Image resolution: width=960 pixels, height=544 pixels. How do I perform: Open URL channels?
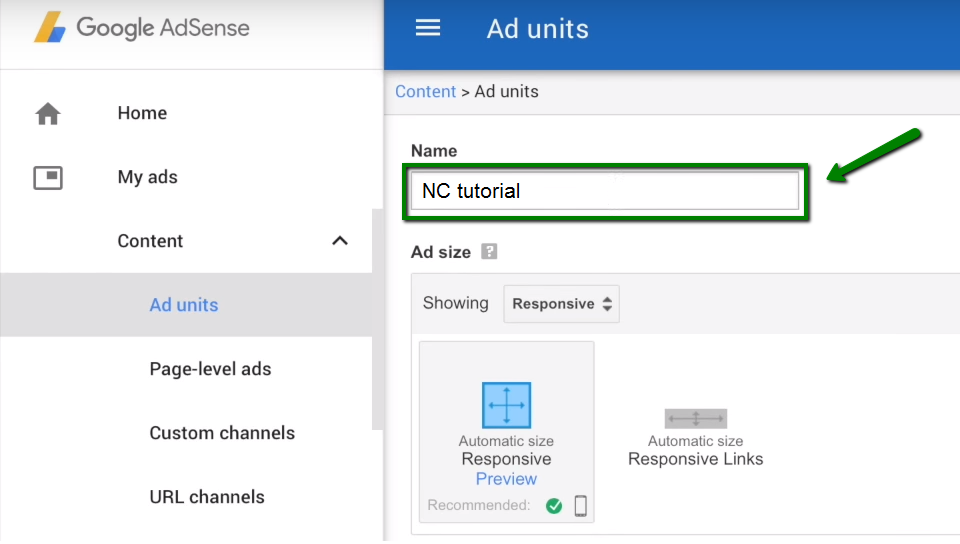[x=207, y=497]
